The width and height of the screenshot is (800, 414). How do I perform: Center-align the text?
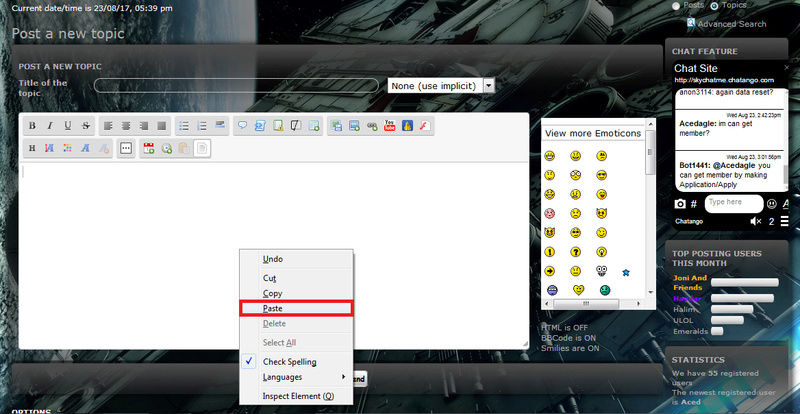[x=126, y=126]
